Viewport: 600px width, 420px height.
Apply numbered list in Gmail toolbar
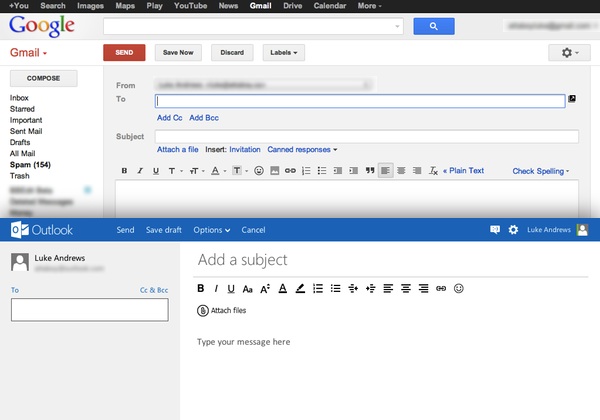(306, 171)
